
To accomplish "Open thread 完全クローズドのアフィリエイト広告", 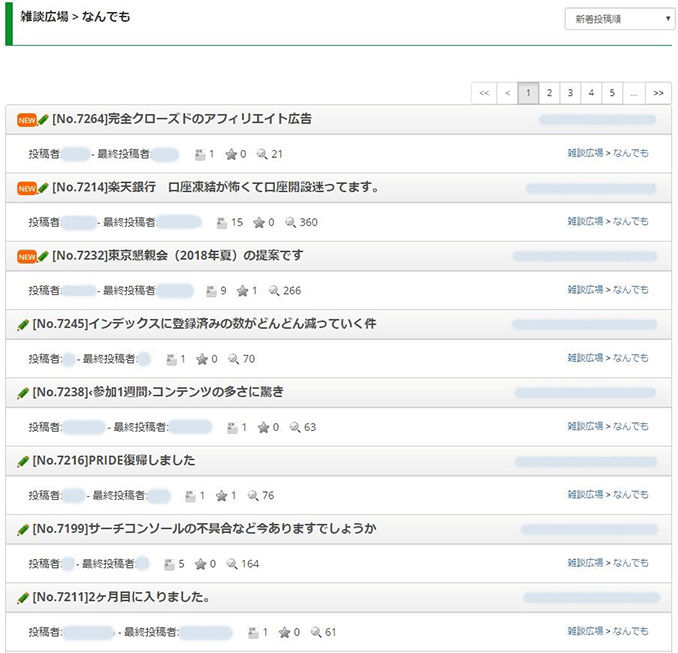I will tap(181, 119).
